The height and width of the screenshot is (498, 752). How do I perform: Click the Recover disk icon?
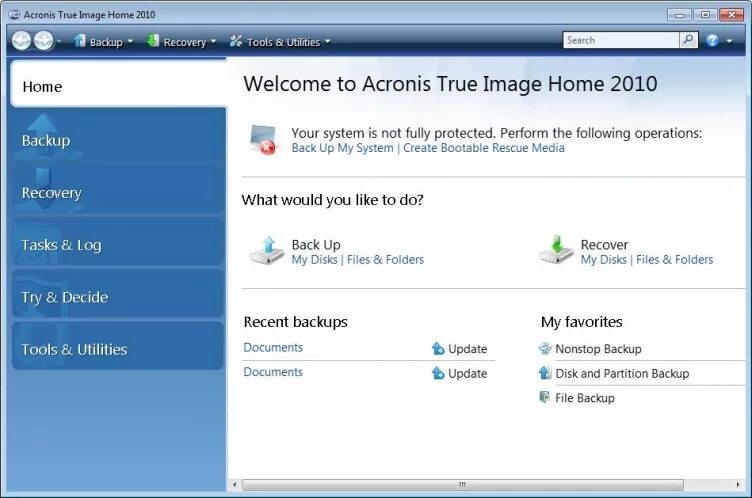tap(556, 250)
